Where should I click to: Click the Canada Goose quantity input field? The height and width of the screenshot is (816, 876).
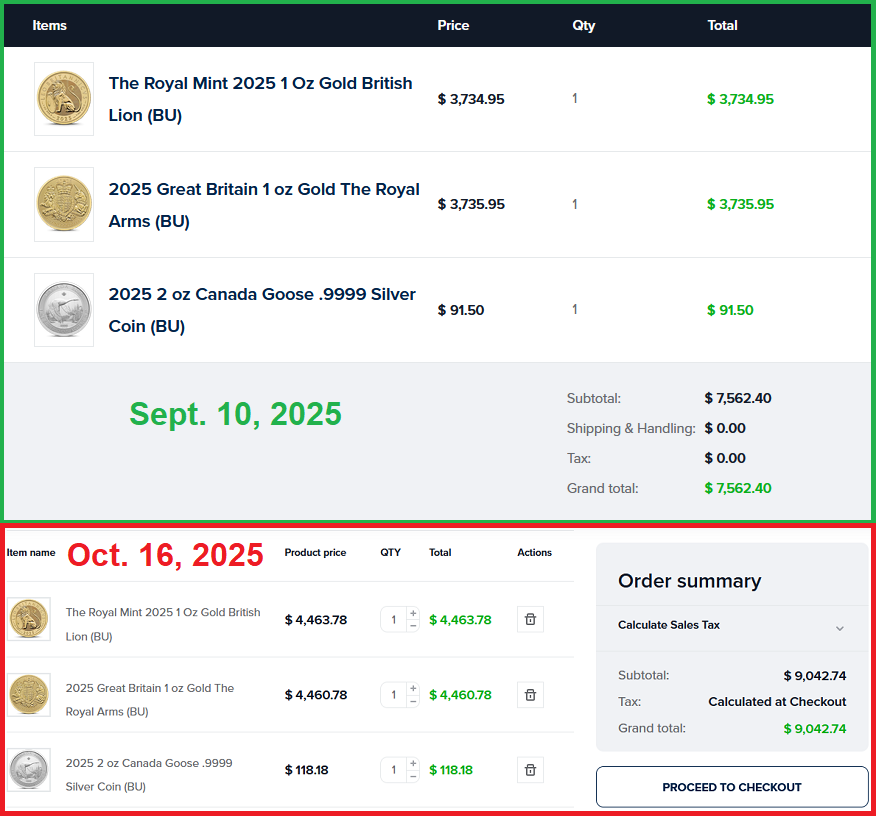point(394,770)
